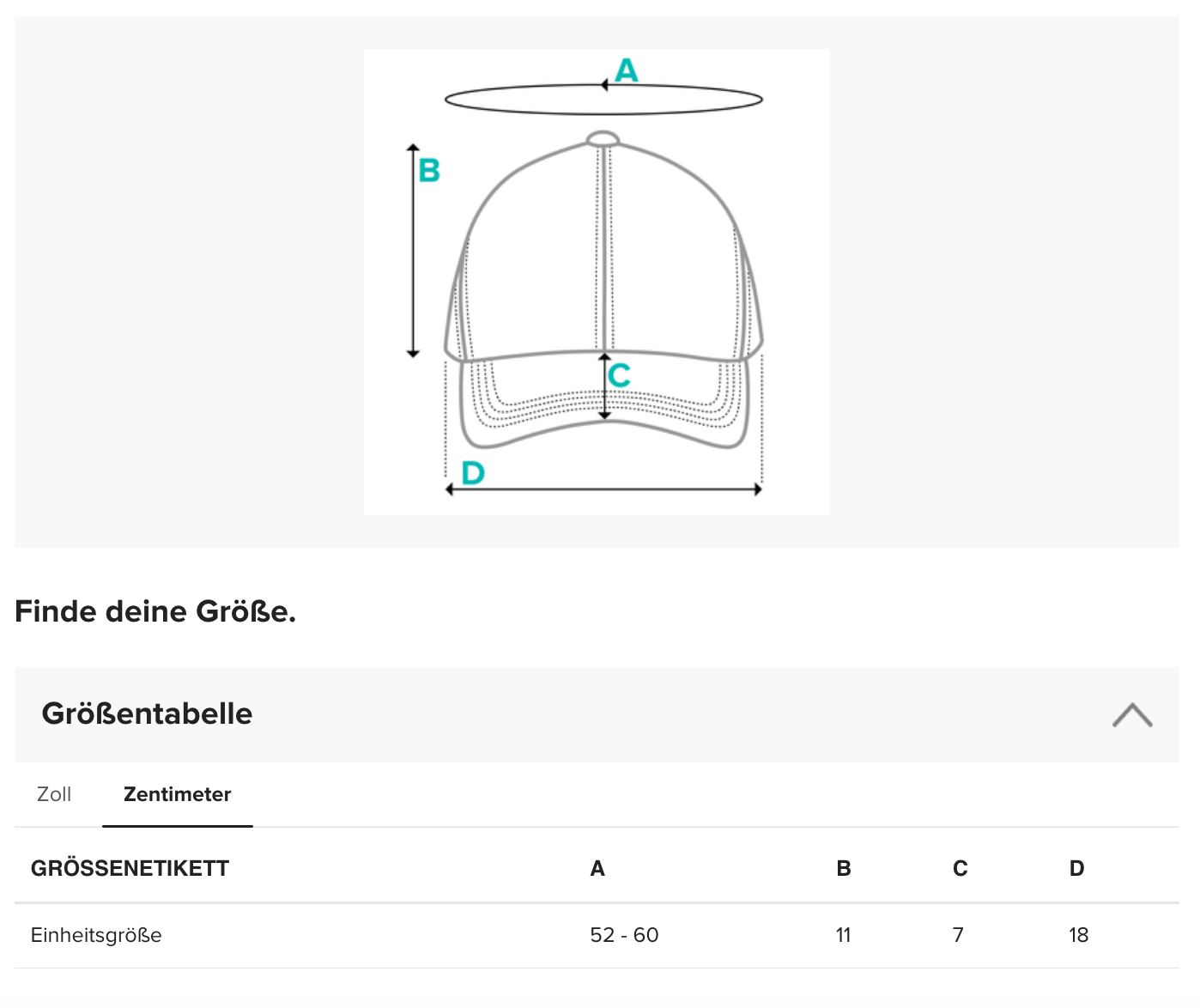
Task: Select the Zentimeter tab
Action: tap(177, 794)
